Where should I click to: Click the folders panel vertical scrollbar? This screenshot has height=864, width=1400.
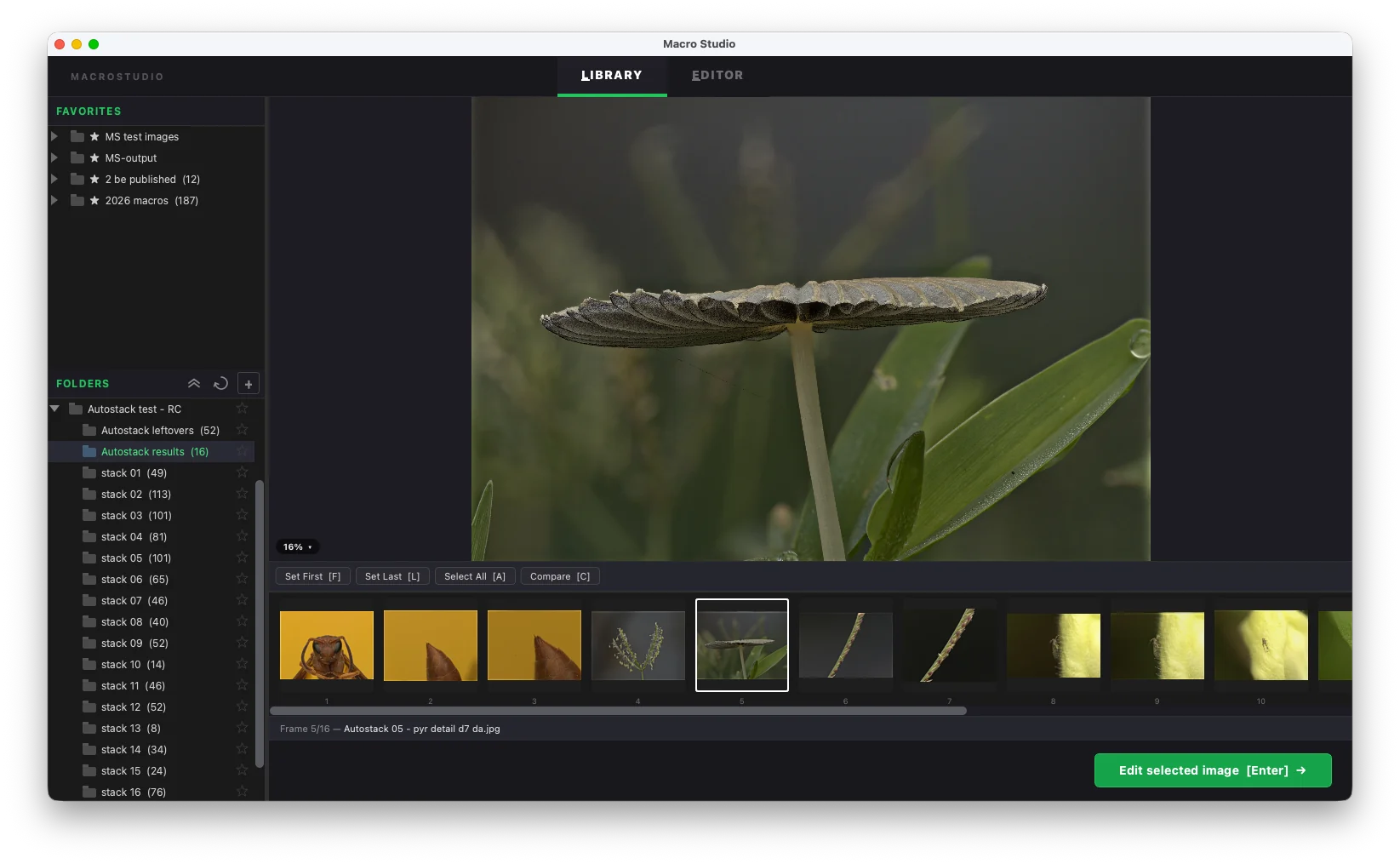click(x=260, y=624)
